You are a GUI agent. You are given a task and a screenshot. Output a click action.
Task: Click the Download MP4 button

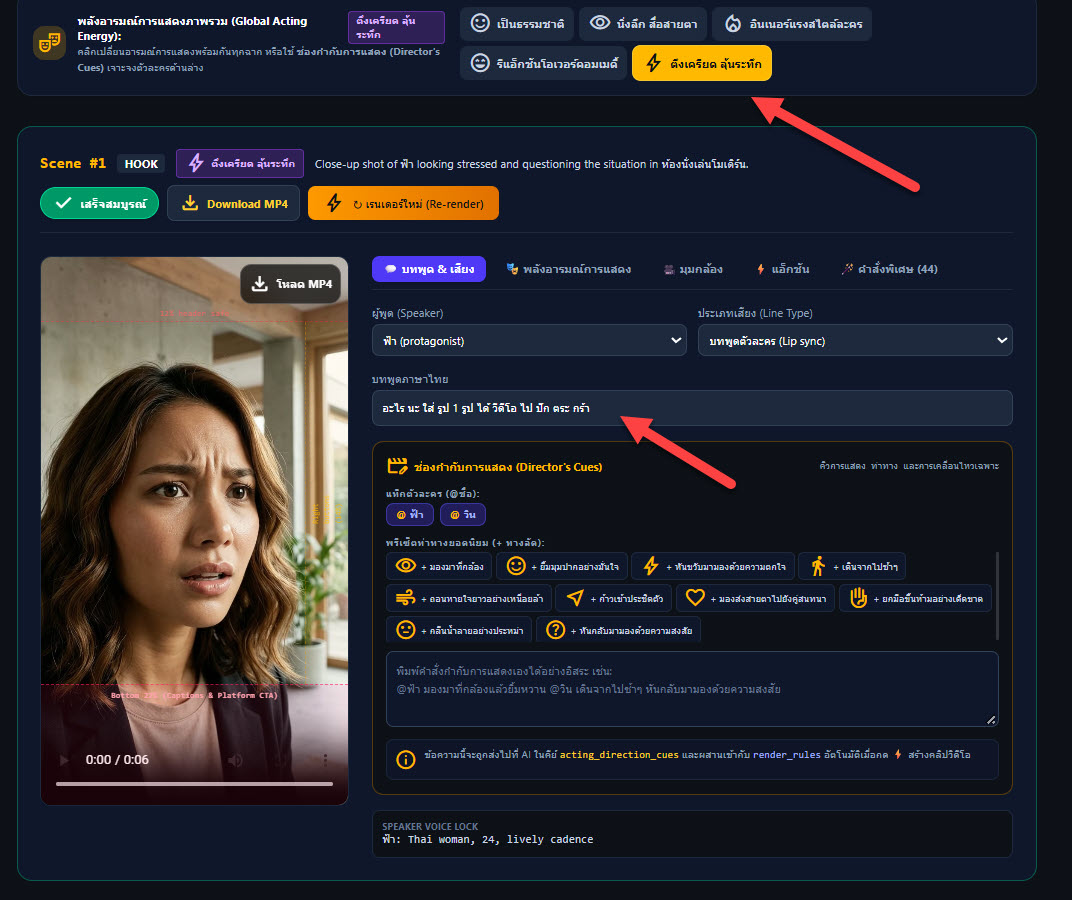point(234,203)
